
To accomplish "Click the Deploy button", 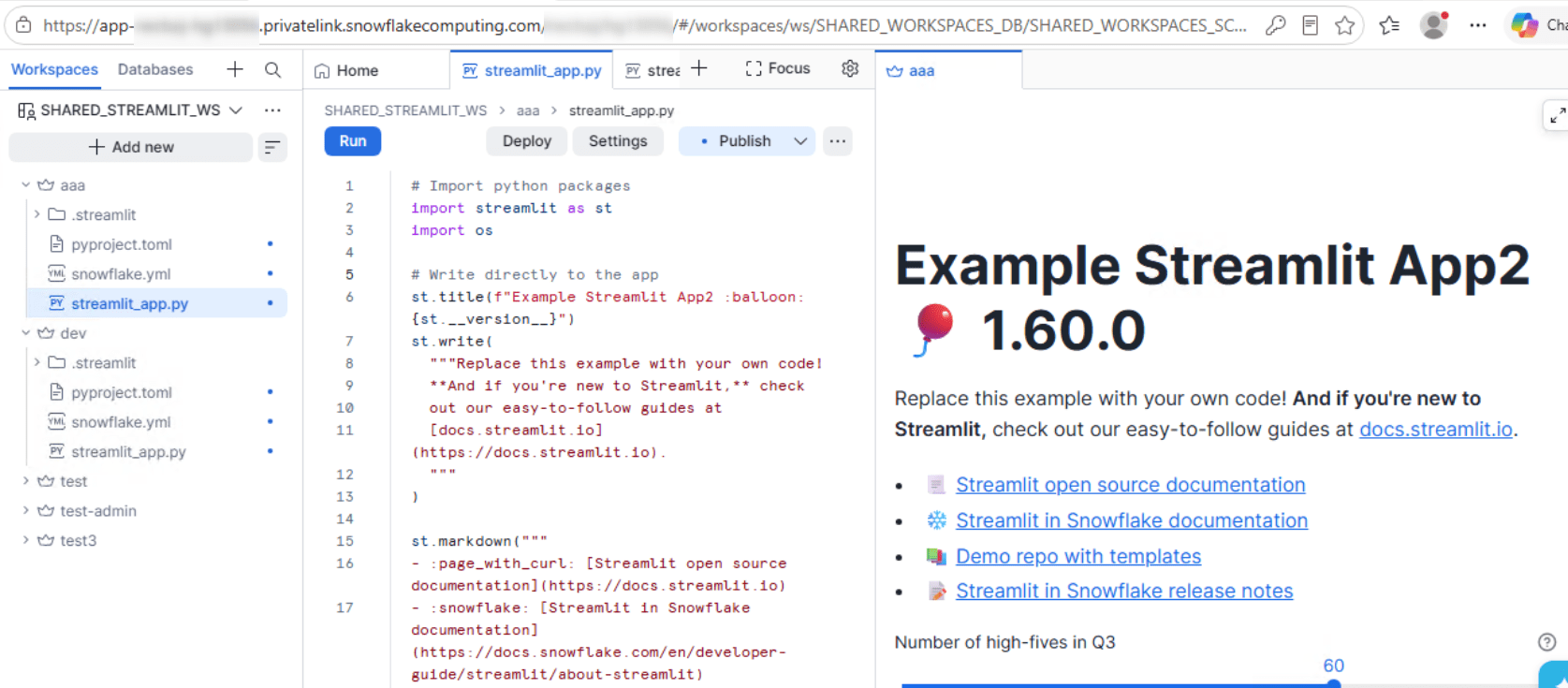I will point(527,141).
